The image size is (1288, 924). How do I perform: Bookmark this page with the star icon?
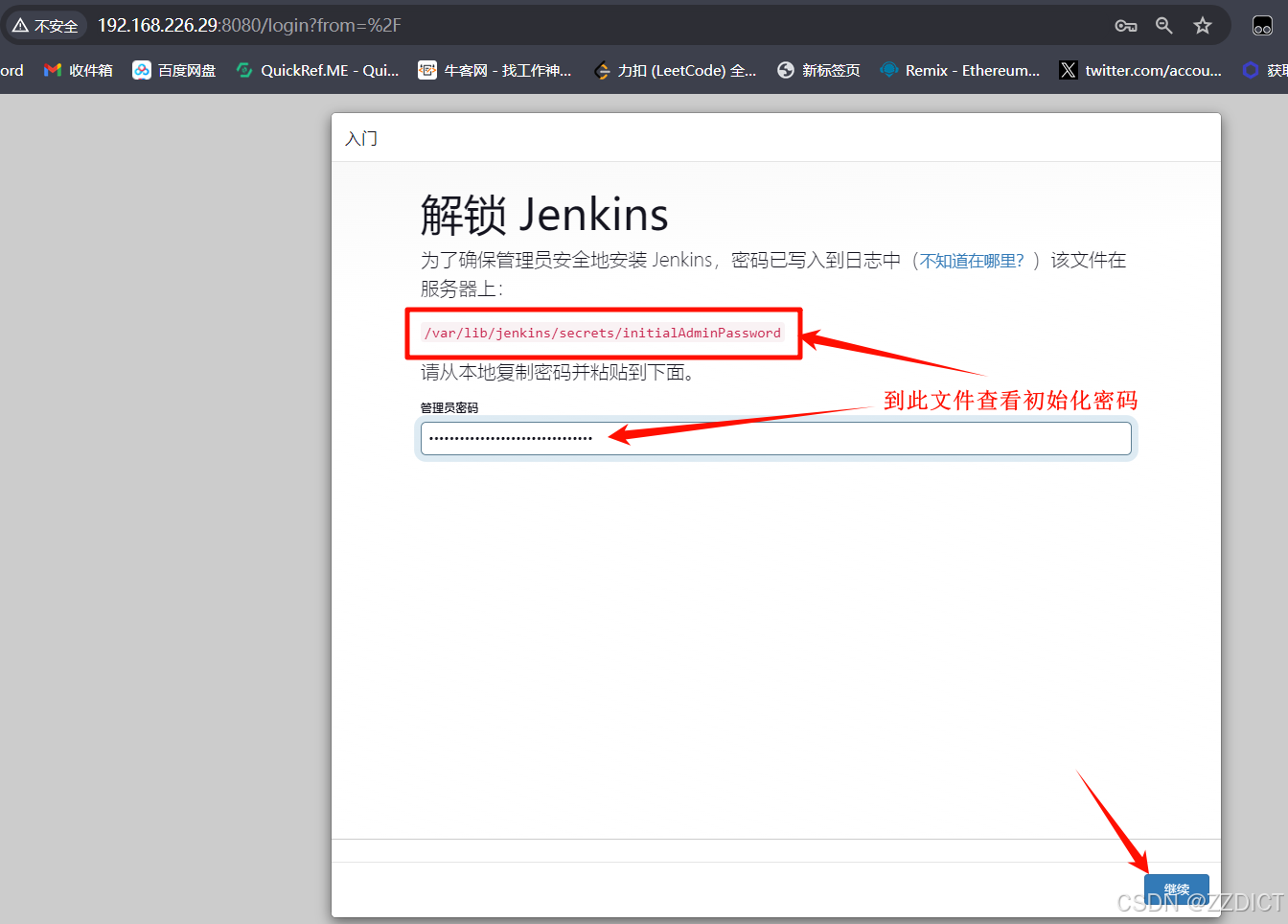point(1203,26)
